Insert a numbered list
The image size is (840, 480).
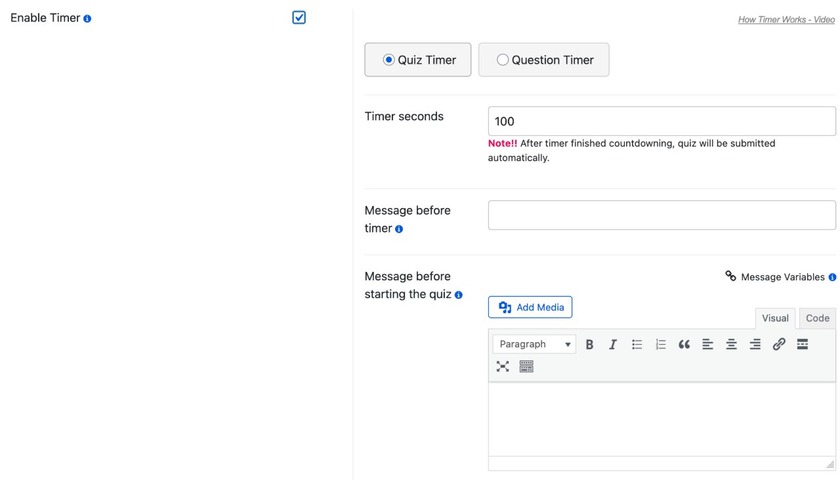pyautogui.click(x=661, y=344)
